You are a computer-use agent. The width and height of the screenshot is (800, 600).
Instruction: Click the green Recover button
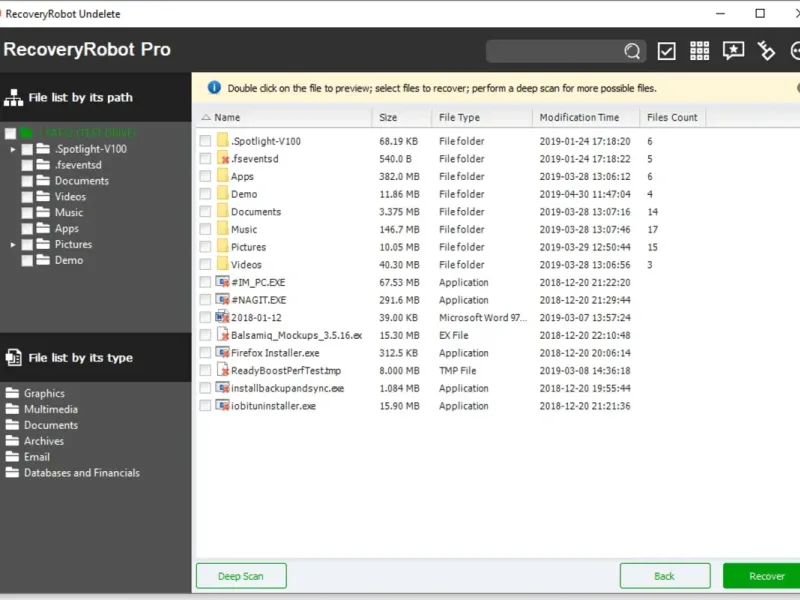point(762,576)
